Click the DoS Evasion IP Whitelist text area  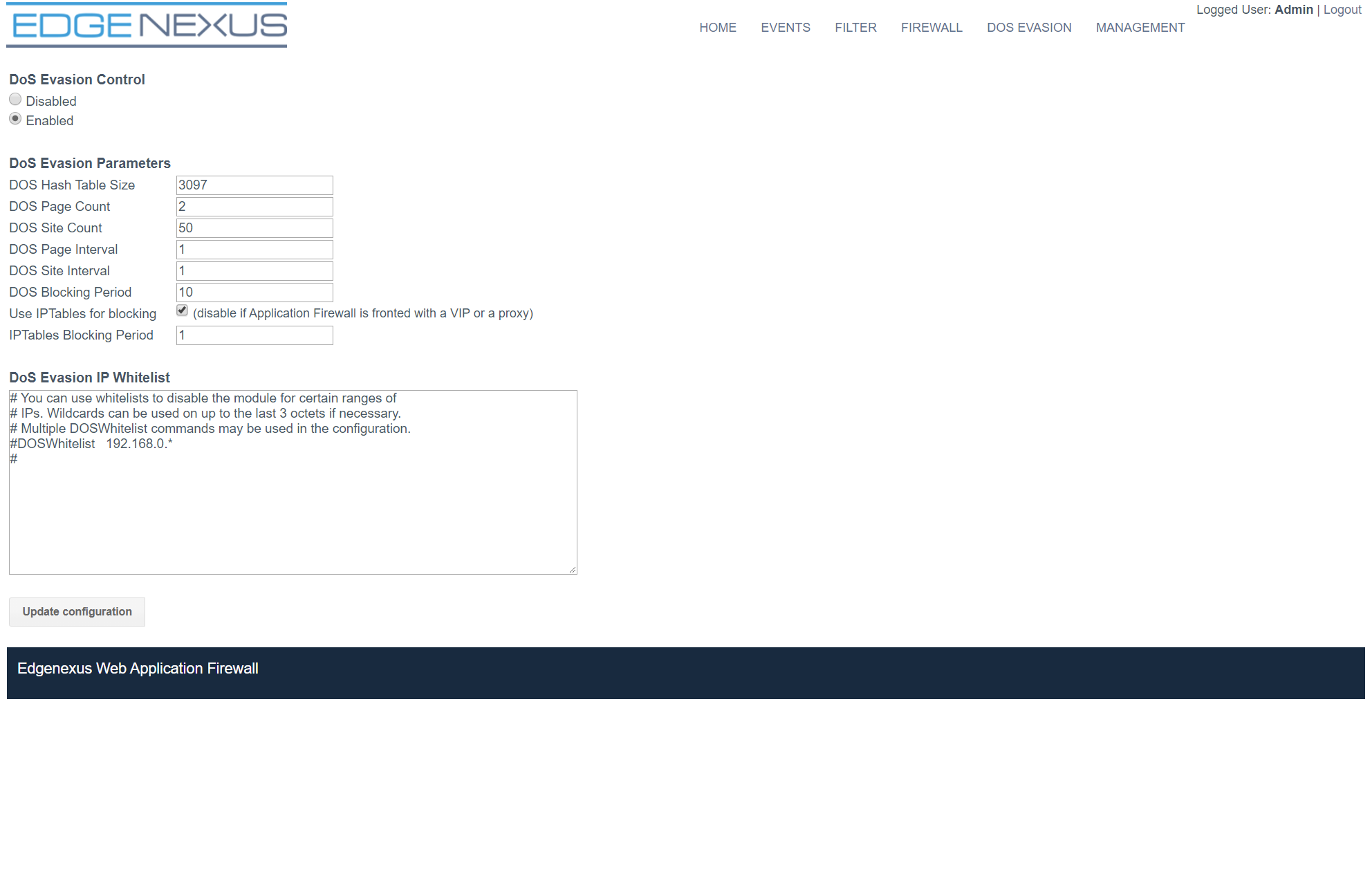292,480
